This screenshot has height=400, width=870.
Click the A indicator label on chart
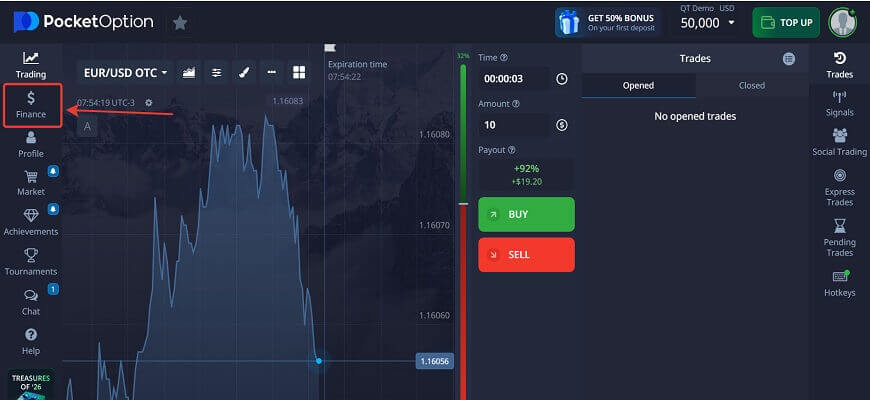87,126
